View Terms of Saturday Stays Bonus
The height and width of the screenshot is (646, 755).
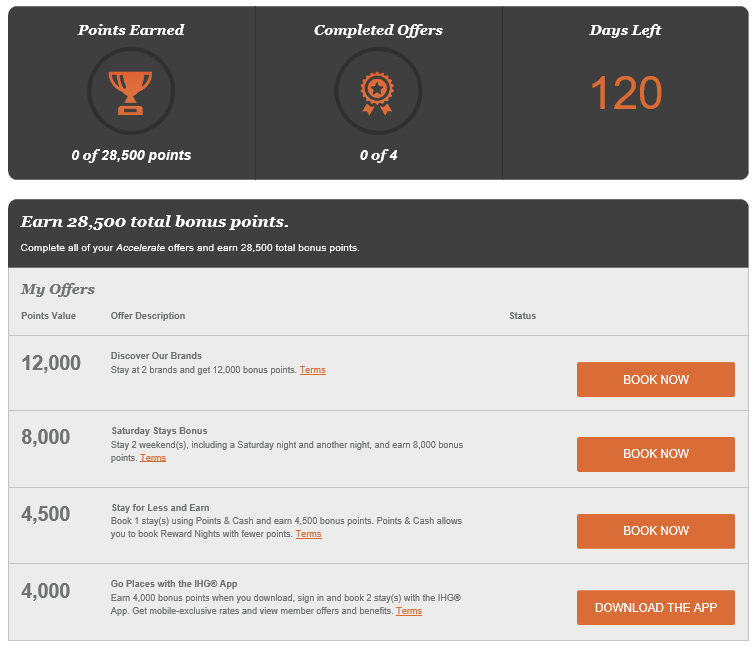pos(153,458)
